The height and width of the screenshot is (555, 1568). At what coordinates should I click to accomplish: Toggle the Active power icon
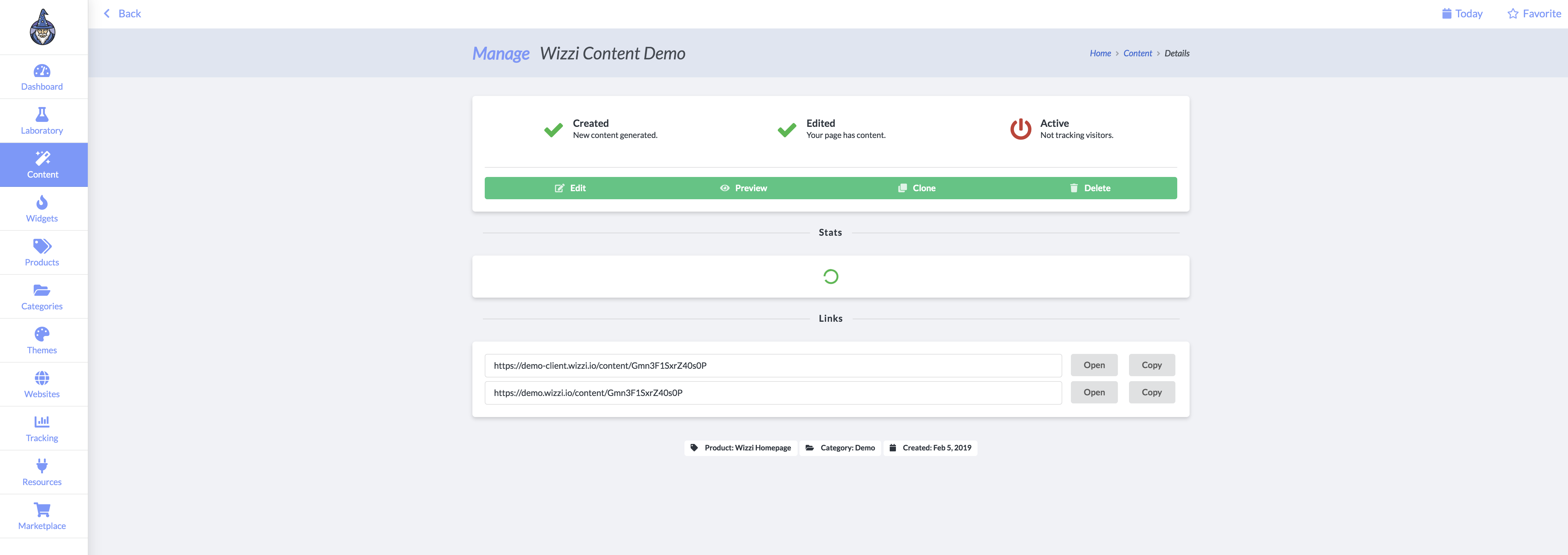(1021, 129)
